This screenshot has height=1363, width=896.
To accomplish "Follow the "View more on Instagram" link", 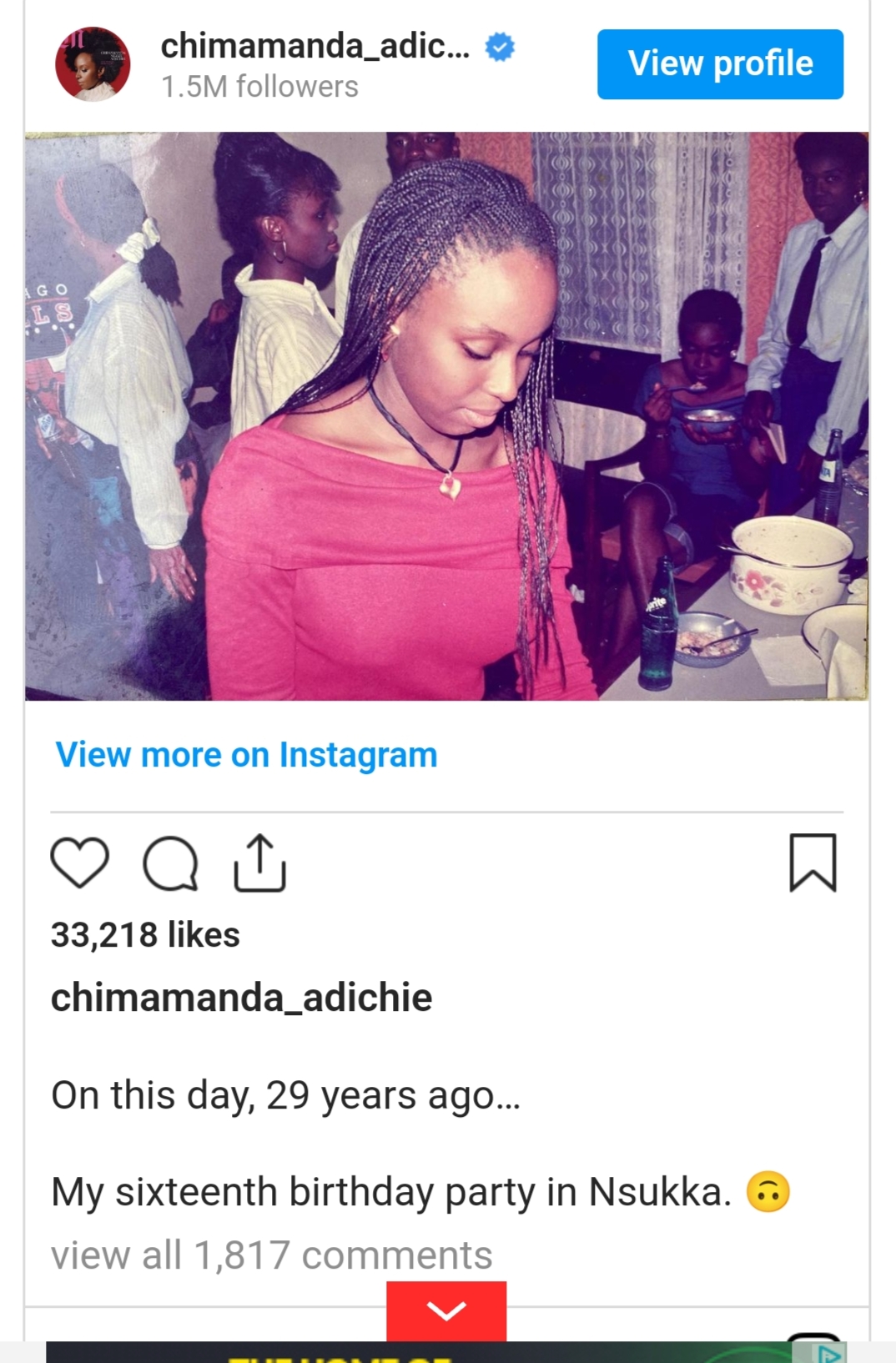I will click(246, 755).
